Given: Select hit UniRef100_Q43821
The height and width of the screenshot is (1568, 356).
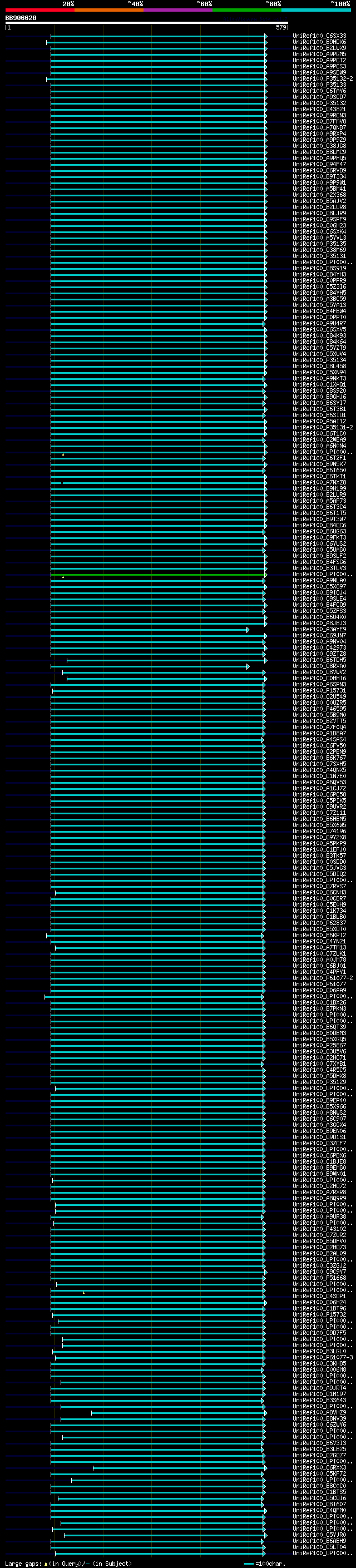Looking at the screenshot, I should (319, 110).
